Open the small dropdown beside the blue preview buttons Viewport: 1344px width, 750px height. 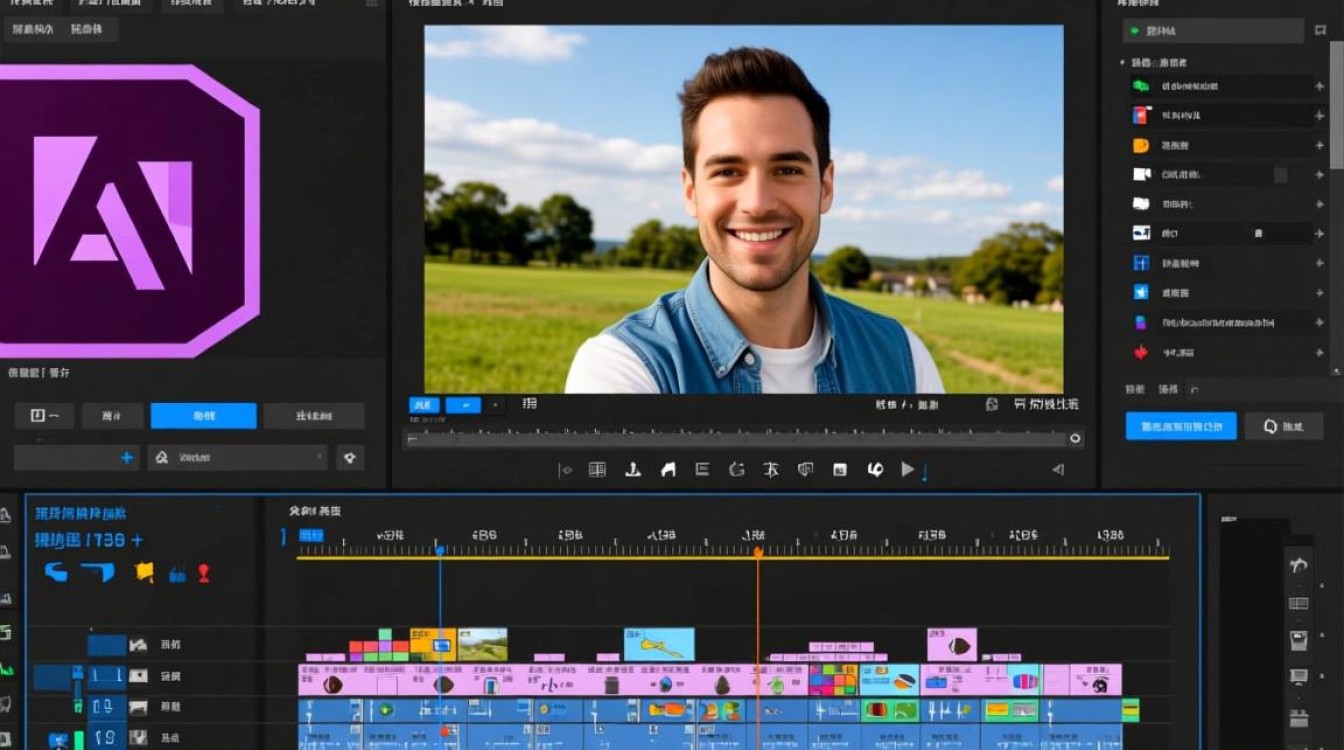pyautogui.click(x=497, y=405)
